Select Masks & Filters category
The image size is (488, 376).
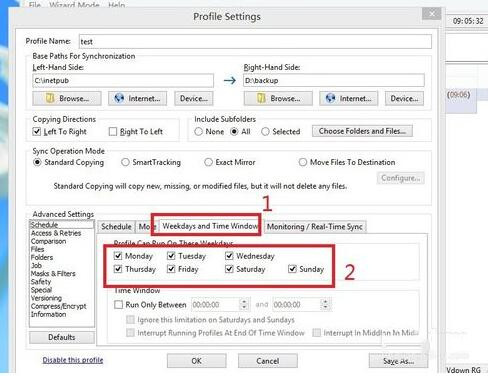pos(53,273)
